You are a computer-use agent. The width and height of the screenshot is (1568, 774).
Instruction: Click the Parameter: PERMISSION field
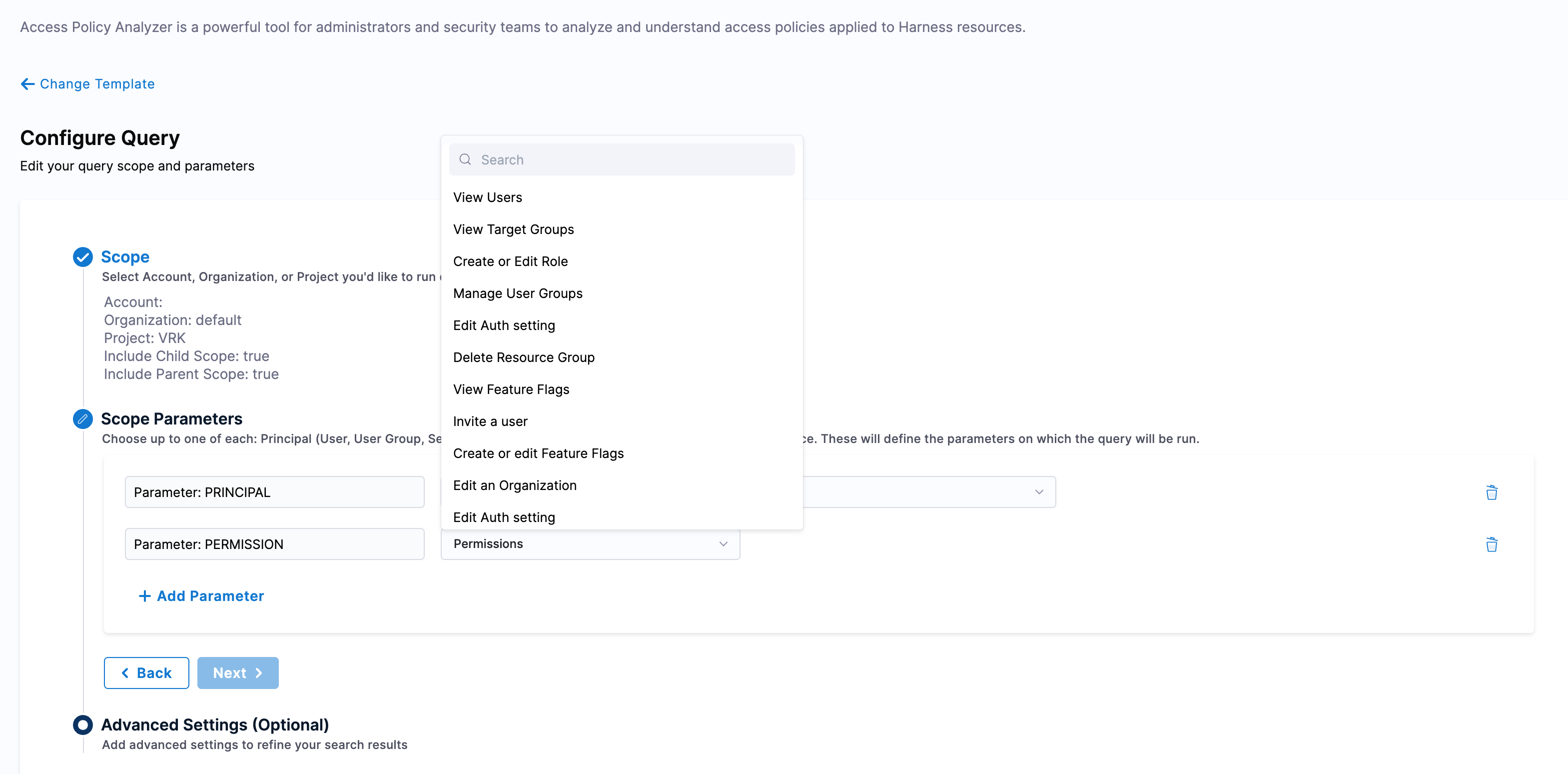click(x=274, y=544)
